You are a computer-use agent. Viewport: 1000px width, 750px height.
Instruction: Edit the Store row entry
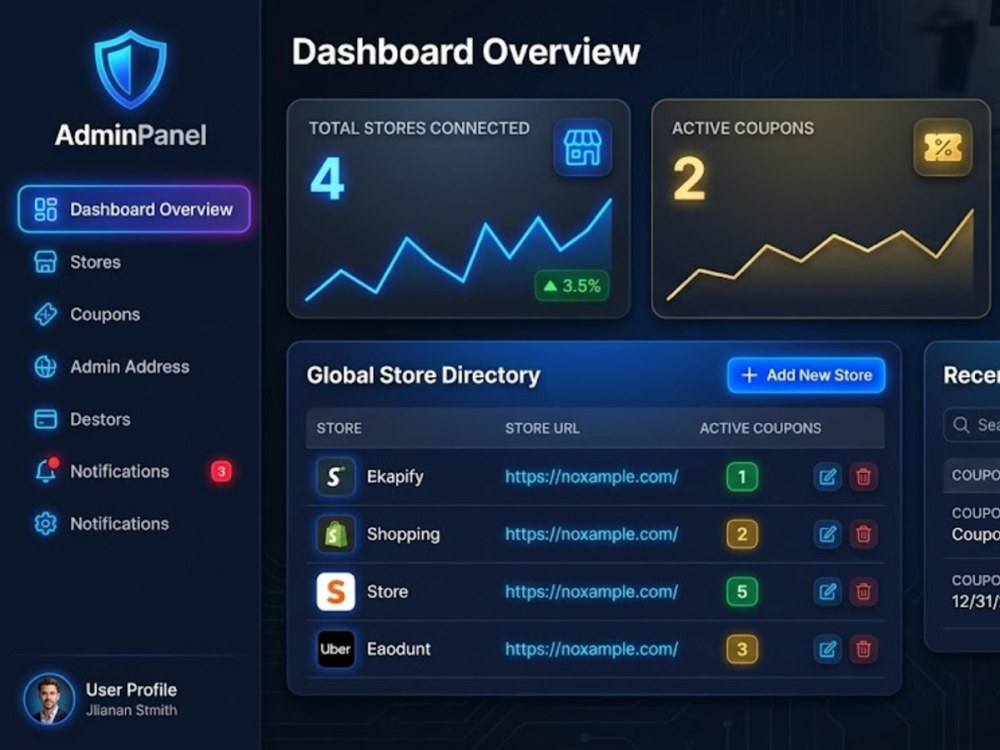(x=827, y=591)
